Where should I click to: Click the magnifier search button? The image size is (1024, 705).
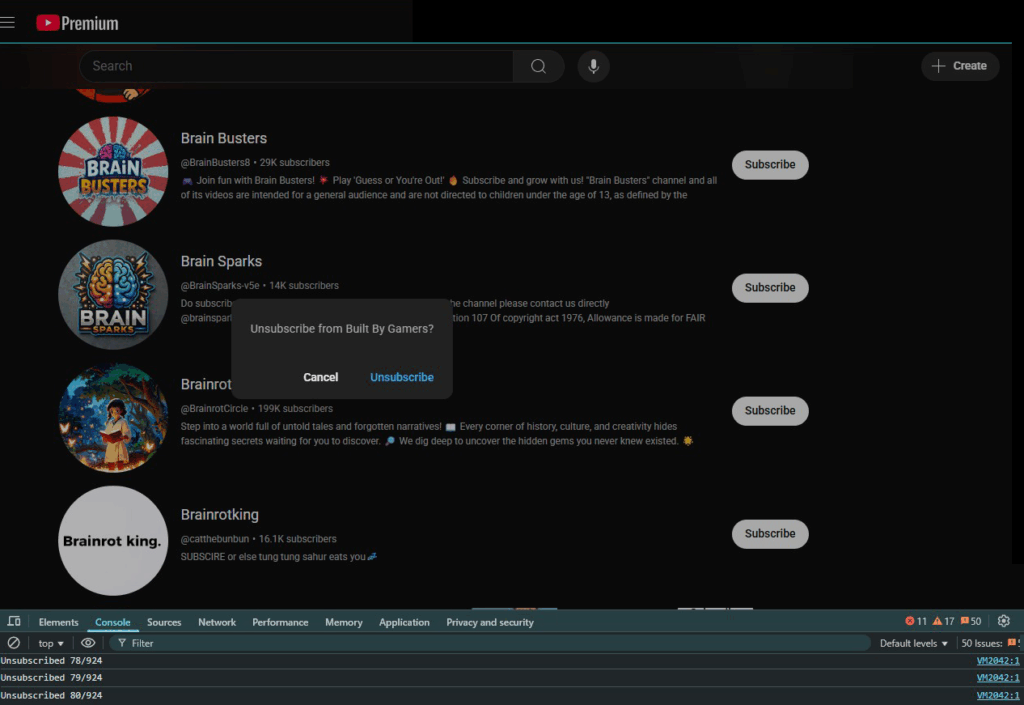pyautogui.click(x=538, y=66)
